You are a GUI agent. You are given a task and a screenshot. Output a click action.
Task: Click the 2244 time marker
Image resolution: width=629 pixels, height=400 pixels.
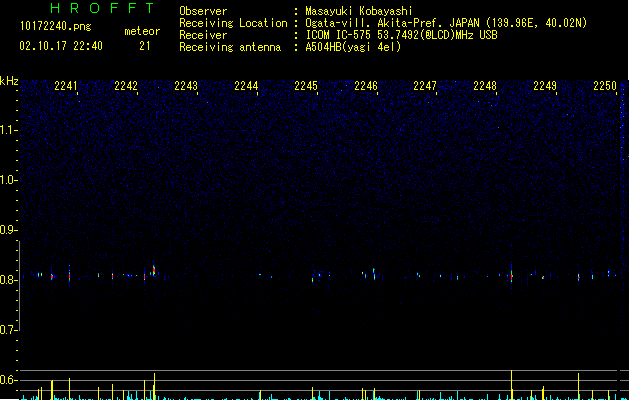click(246, 86)
